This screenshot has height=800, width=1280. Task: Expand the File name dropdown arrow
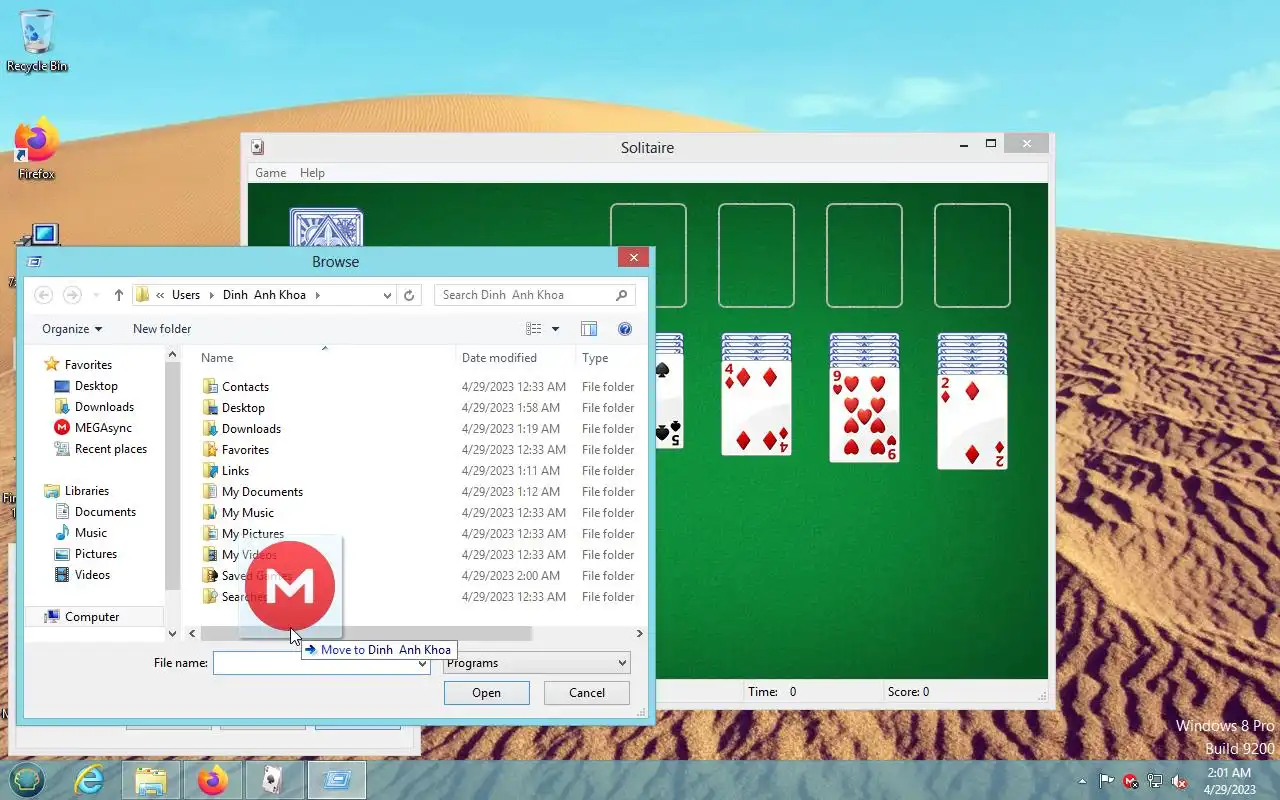[422, 663]
